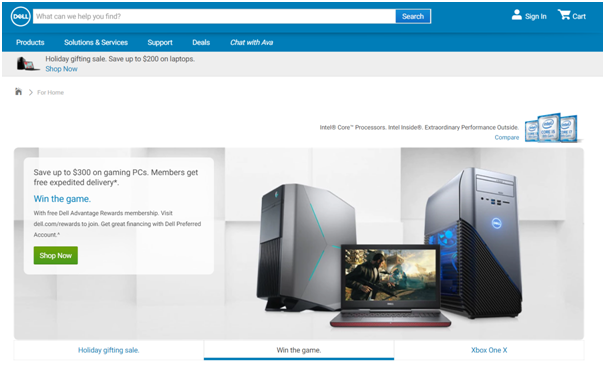Click the Search button
This screenshot has height=371, width=605.
click(x=413, y=16)
